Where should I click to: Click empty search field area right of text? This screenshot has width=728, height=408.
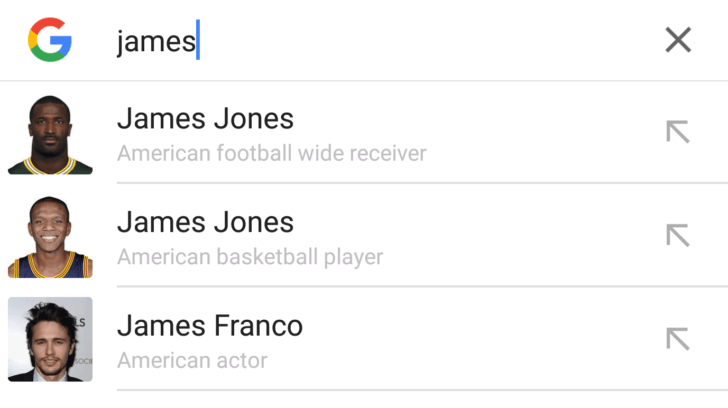pos(420,40)
